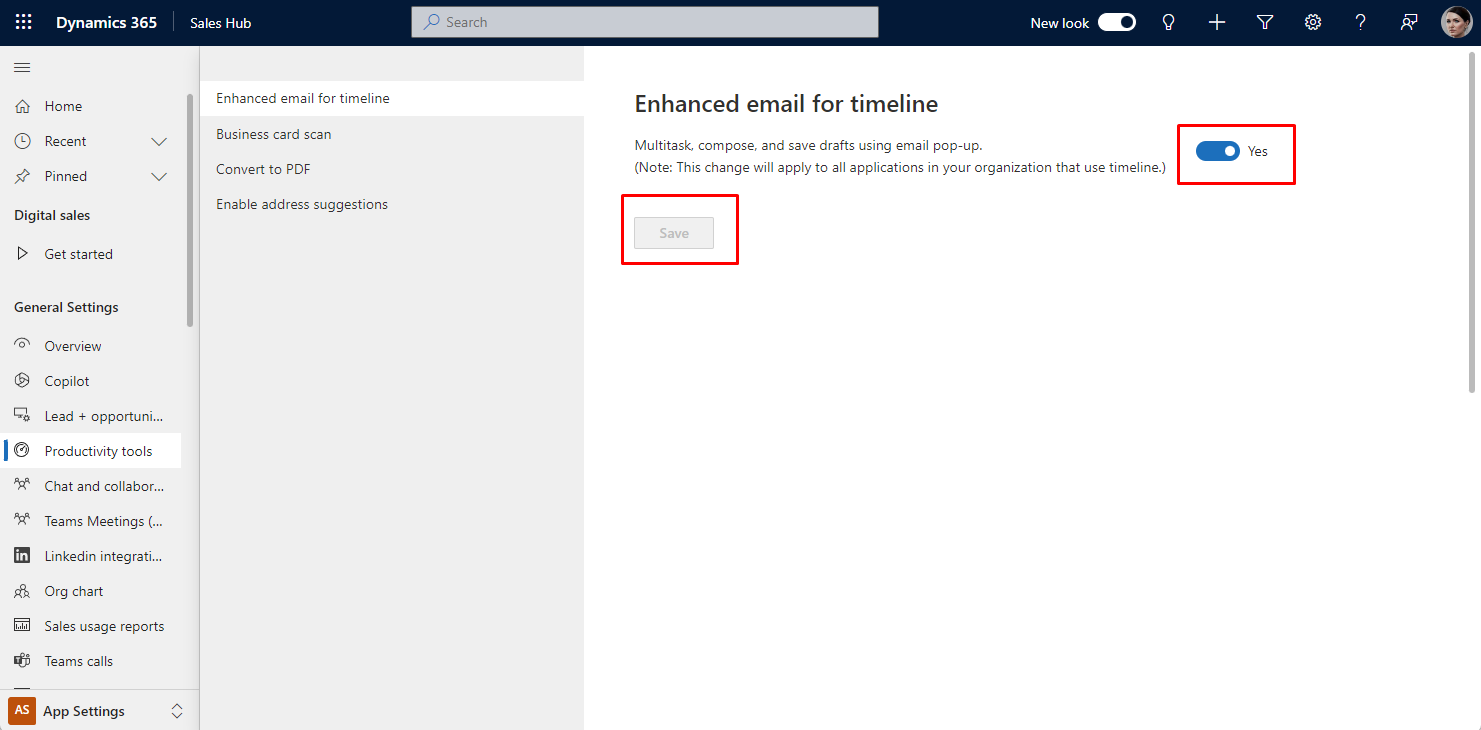Collapse the hamburger navigation menu
This screenshot has width=1481, height=730.
22,67
